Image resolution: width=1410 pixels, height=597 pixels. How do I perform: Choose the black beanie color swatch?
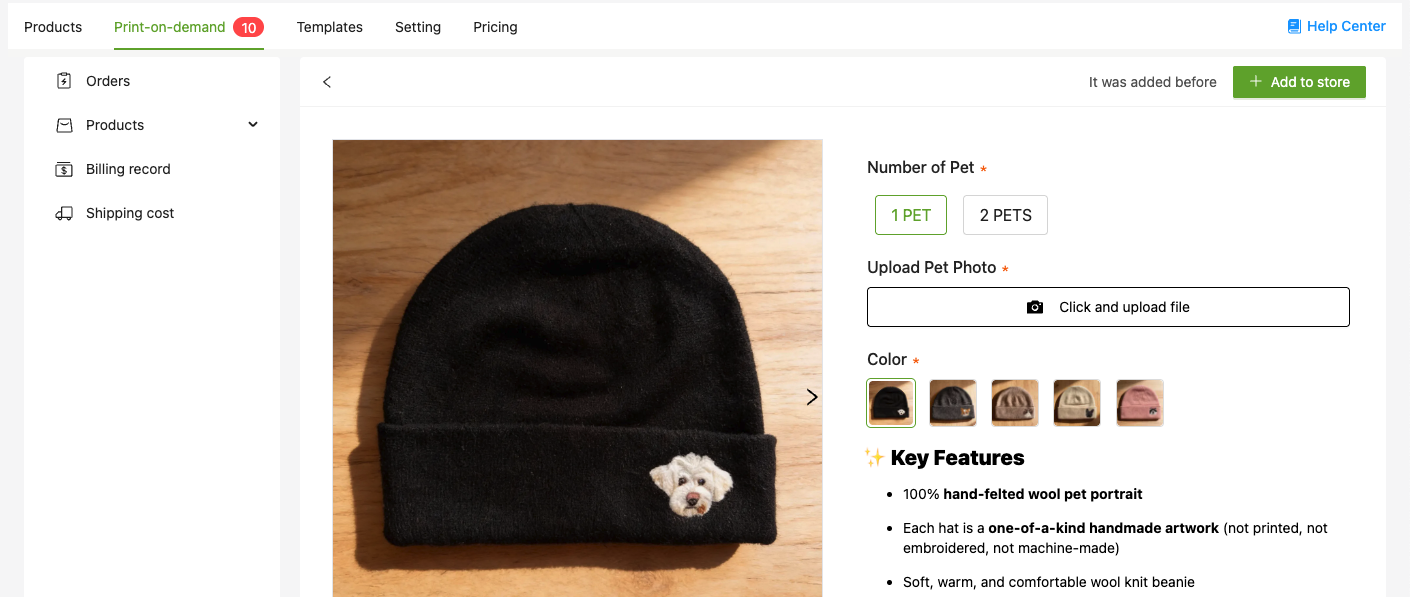tap(891, 403)
